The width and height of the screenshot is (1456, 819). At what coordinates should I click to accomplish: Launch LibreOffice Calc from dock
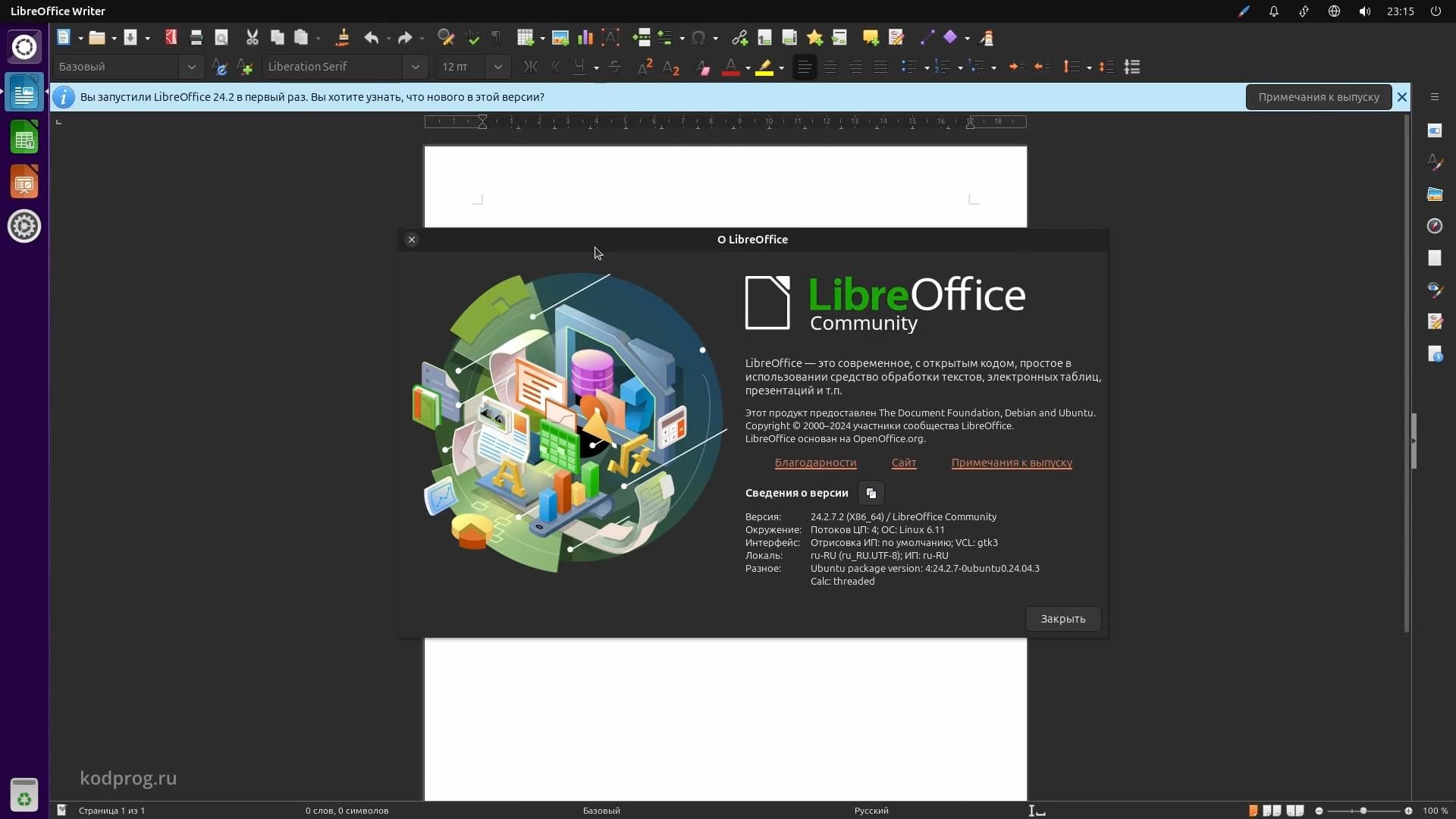[x=24, y=138]
